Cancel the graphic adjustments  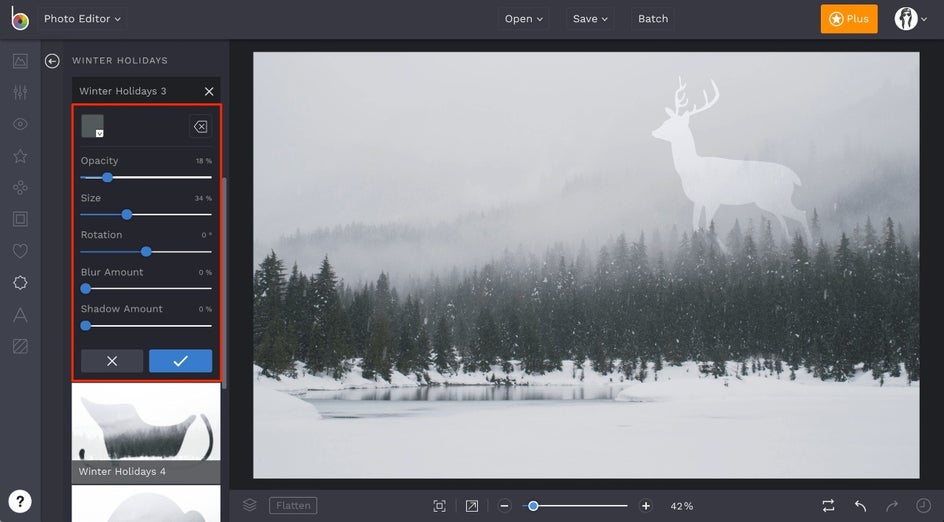pos(112,361)
